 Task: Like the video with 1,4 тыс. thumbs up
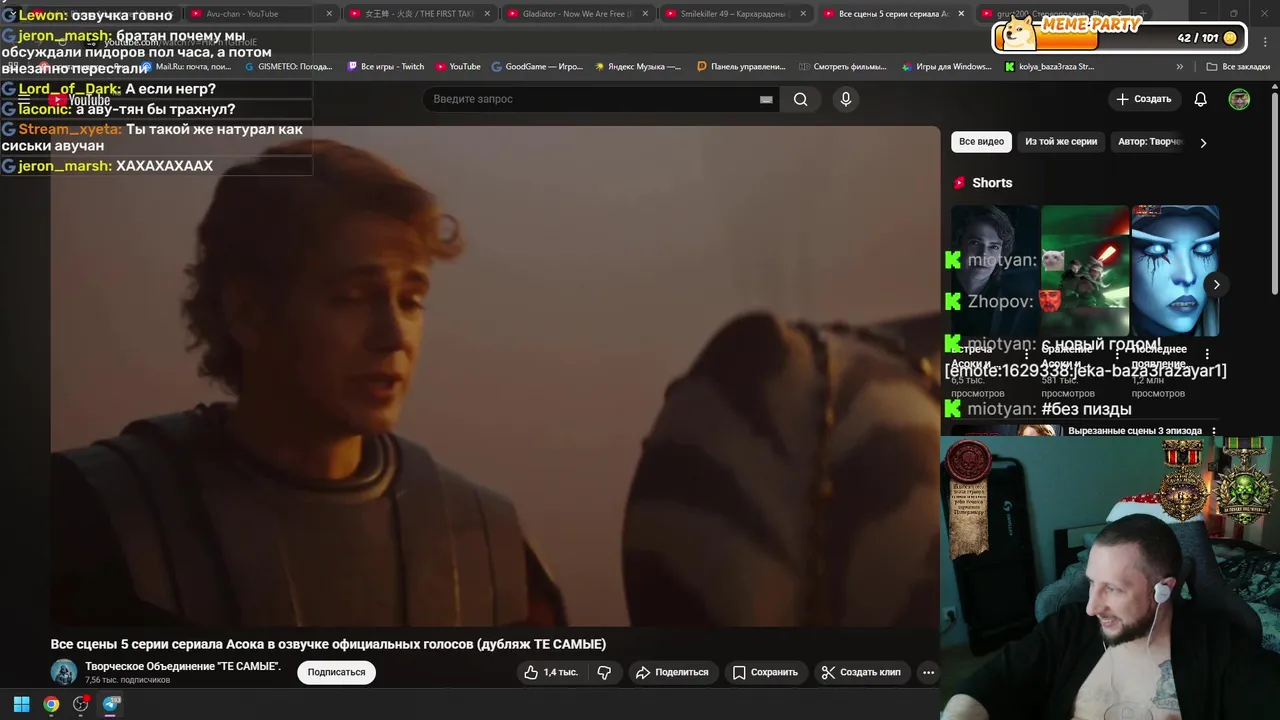point(551,672)
